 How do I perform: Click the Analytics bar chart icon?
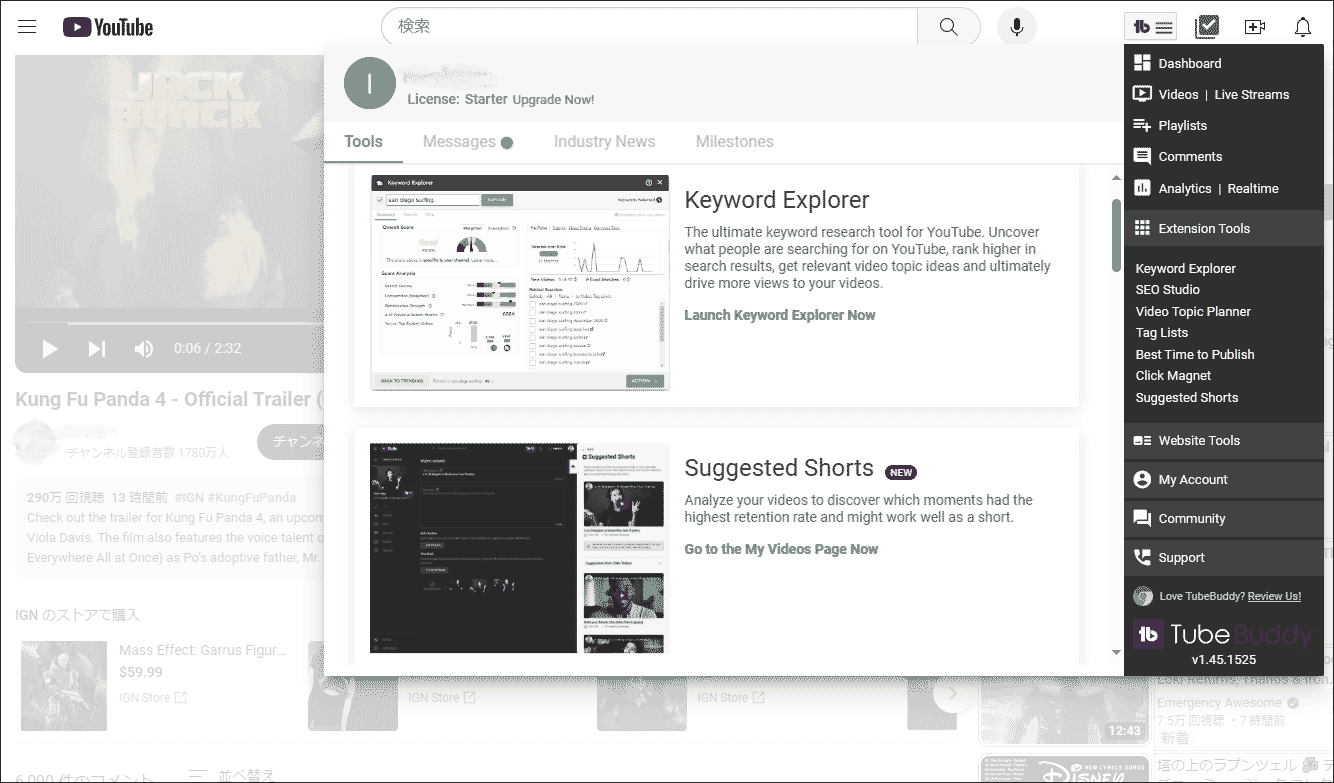click(1142, 188)
